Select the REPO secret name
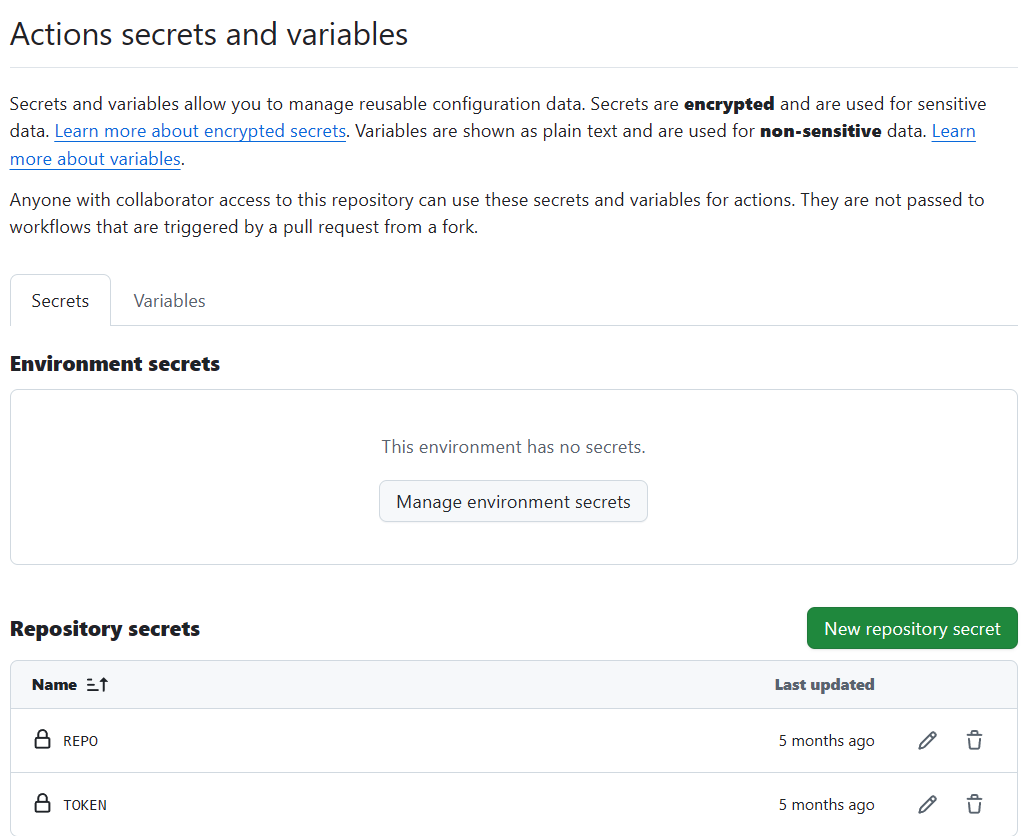1023x836 pixels. click(x=81, y=741)
